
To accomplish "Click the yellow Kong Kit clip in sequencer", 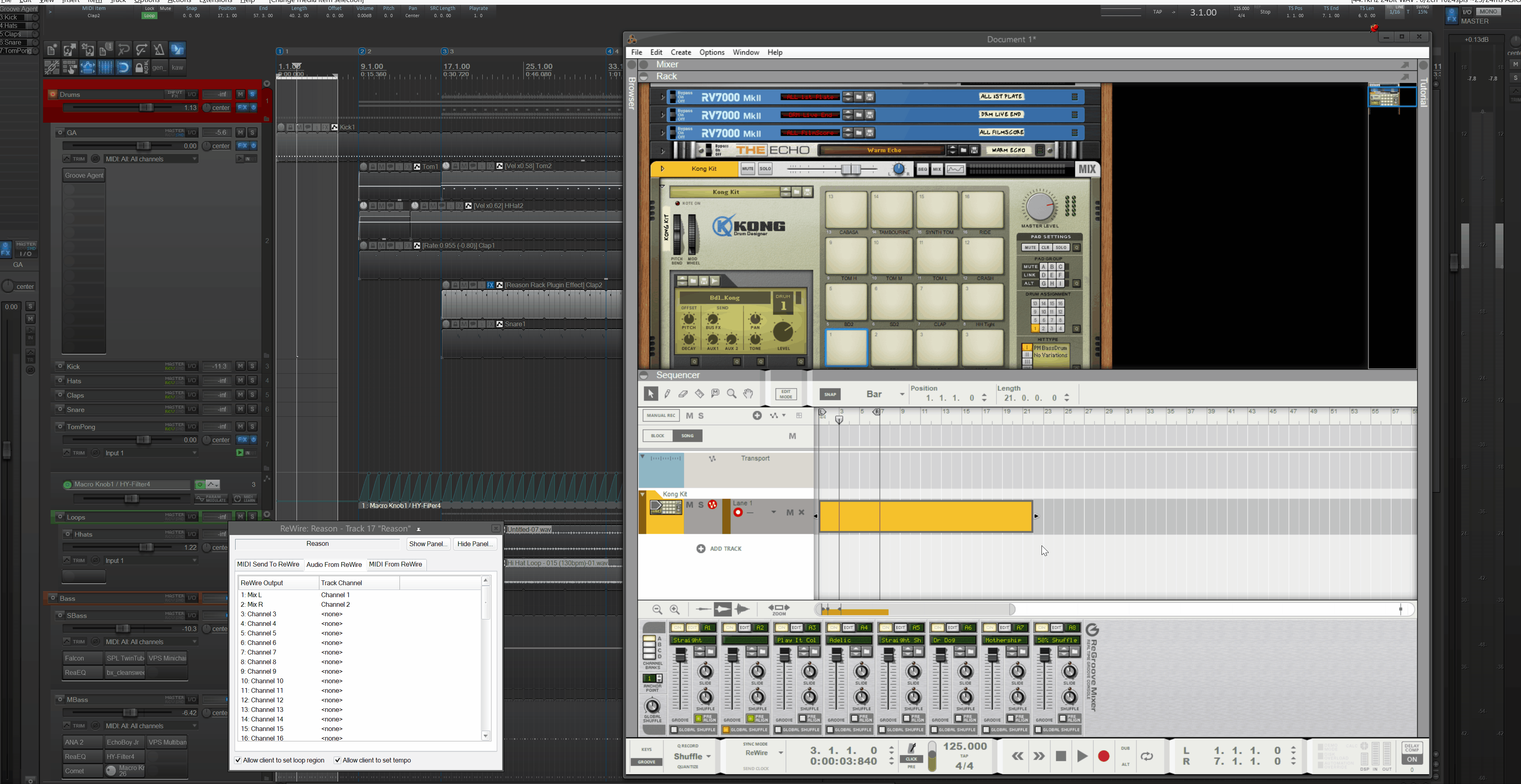I will 926,517.
